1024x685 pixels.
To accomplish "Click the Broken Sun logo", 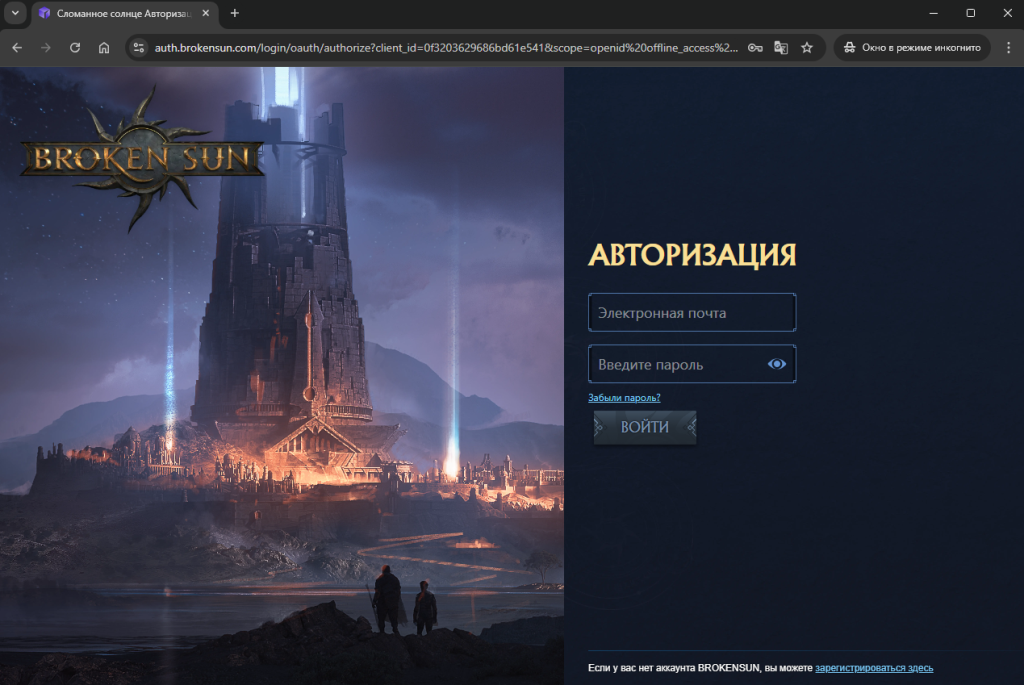I will 142,159.
